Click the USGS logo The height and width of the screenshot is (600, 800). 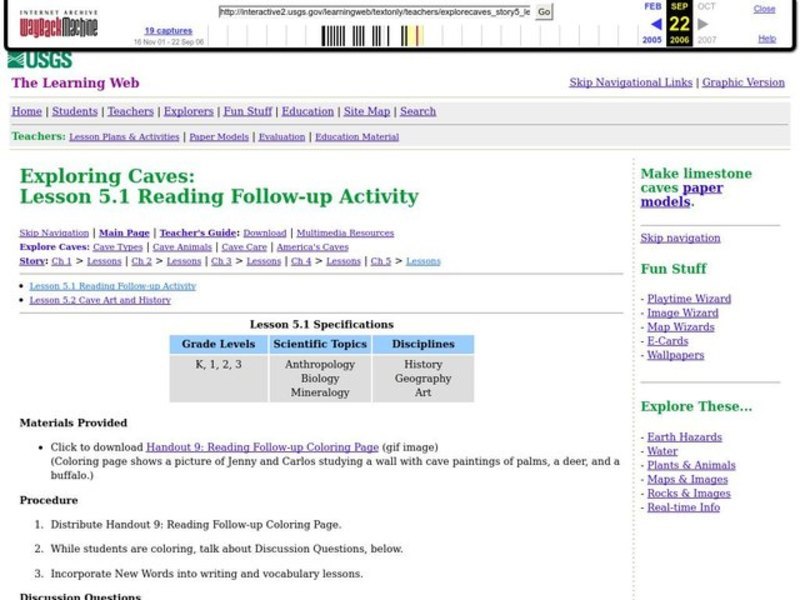[x=40, y=59]
